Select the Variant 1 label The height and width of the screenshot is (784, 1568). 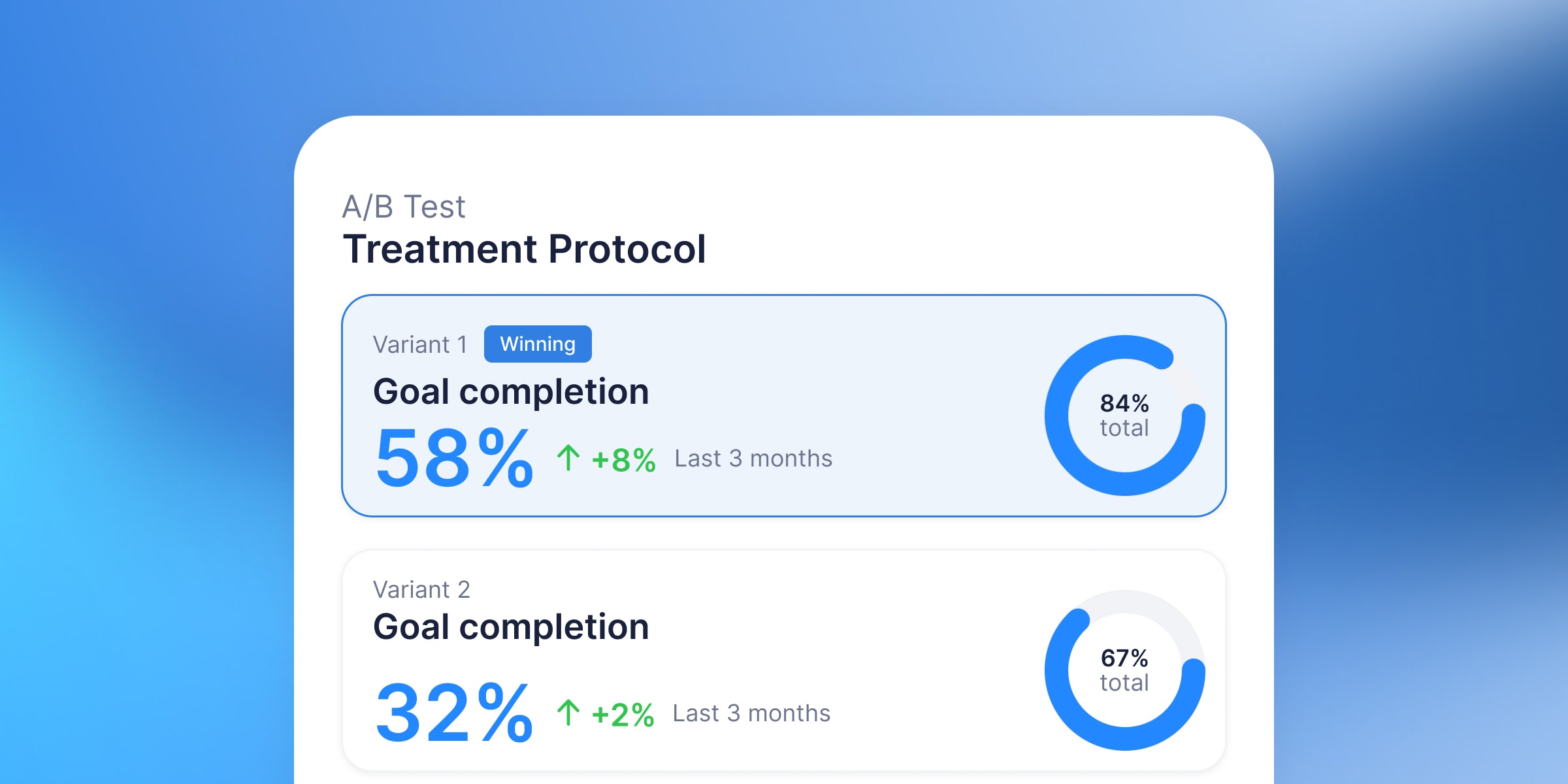coord(420,344)
